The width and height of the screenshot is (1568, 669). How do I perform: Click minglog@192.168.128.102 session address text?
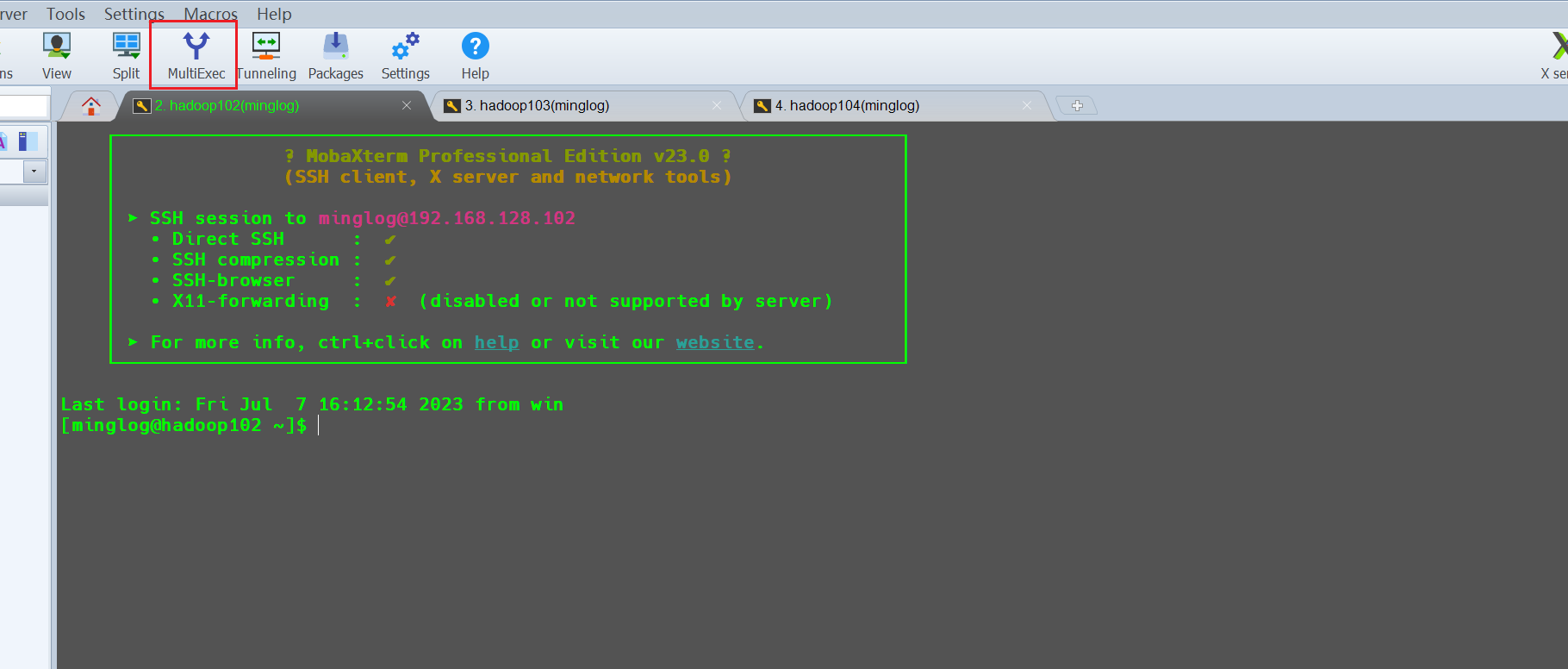coord(447,218)
